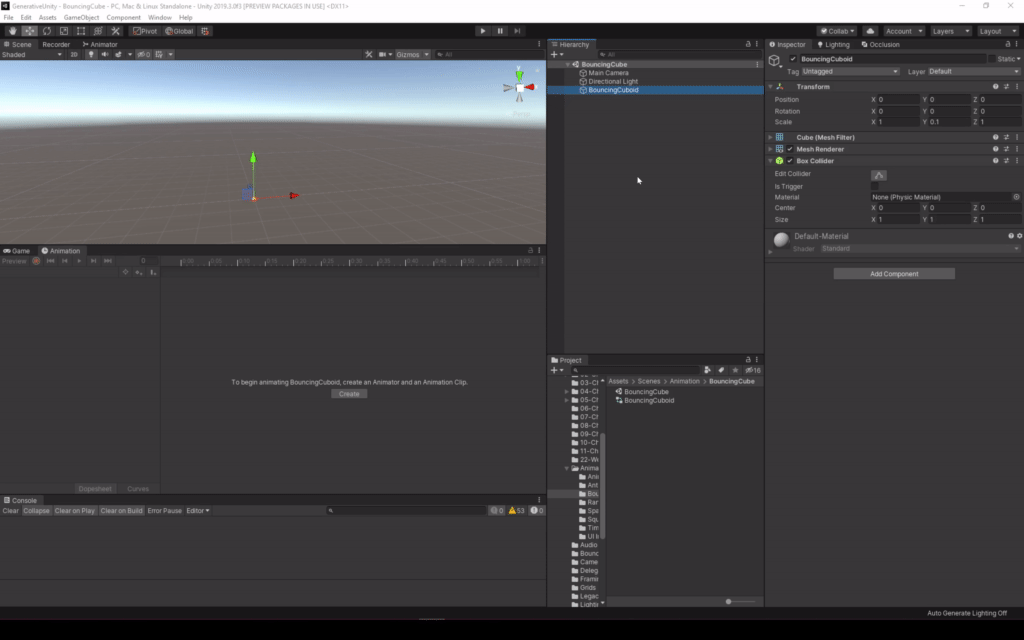
Task: Select the Rect tool
Action: pos(81,31)
